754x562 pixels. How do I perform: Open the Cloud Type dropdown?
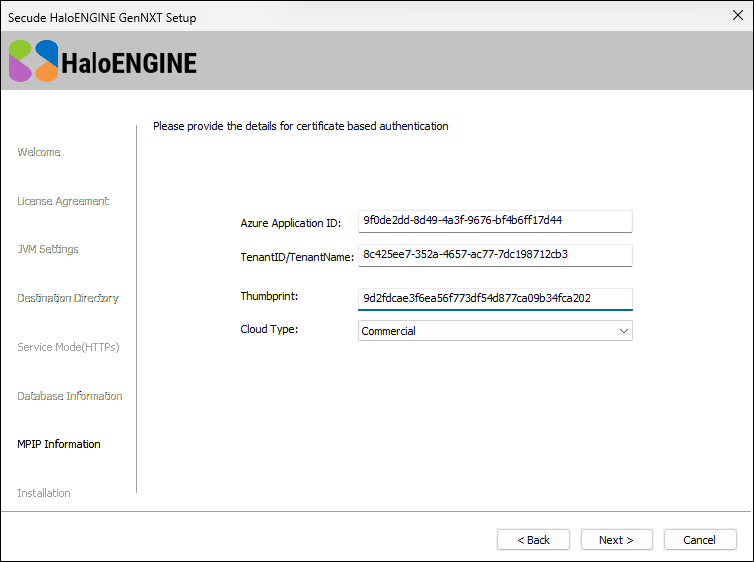click(x=495, y=331)
